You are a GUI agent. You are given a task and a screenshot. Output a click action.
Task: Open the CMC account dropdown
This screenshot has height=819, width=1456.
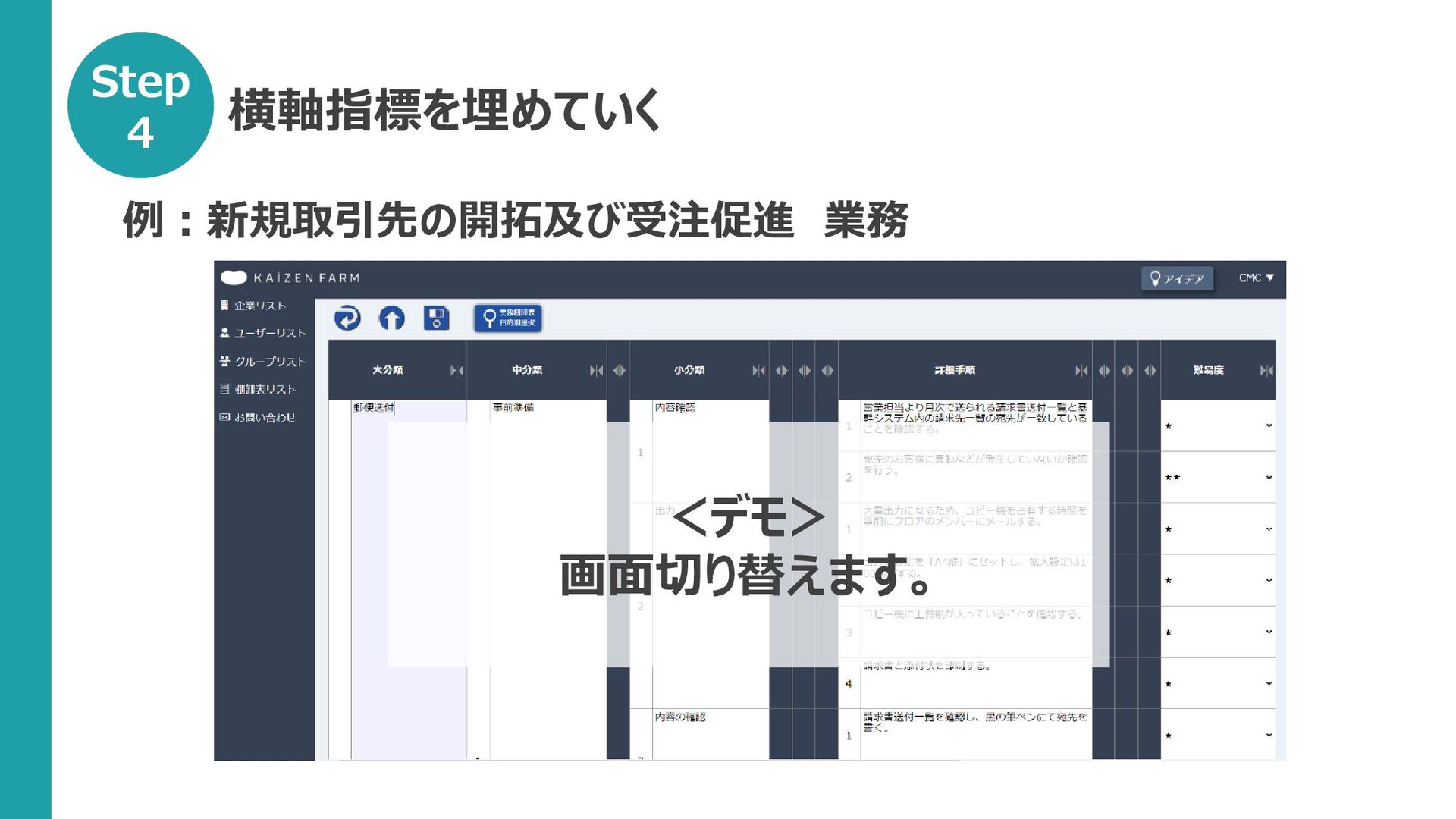(x=1256, y=278)
